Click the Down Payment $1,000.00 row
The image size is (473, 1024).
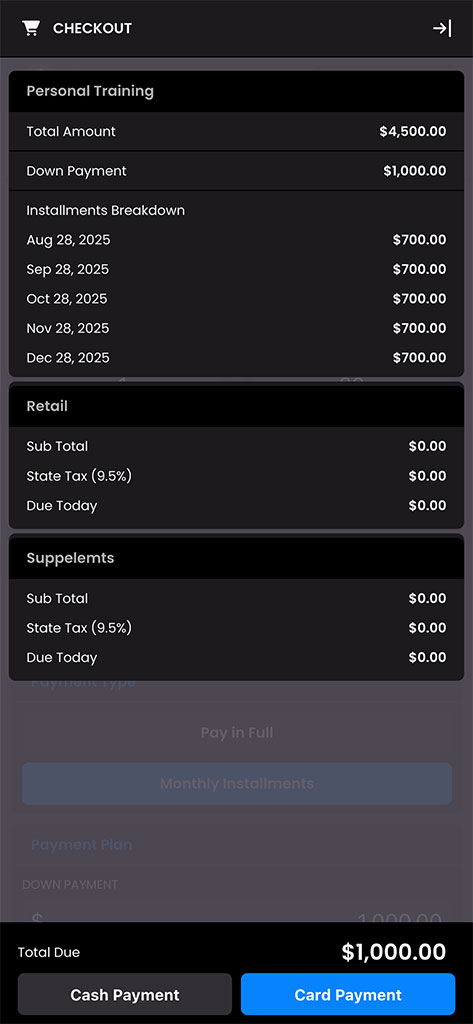coord(236,171)
